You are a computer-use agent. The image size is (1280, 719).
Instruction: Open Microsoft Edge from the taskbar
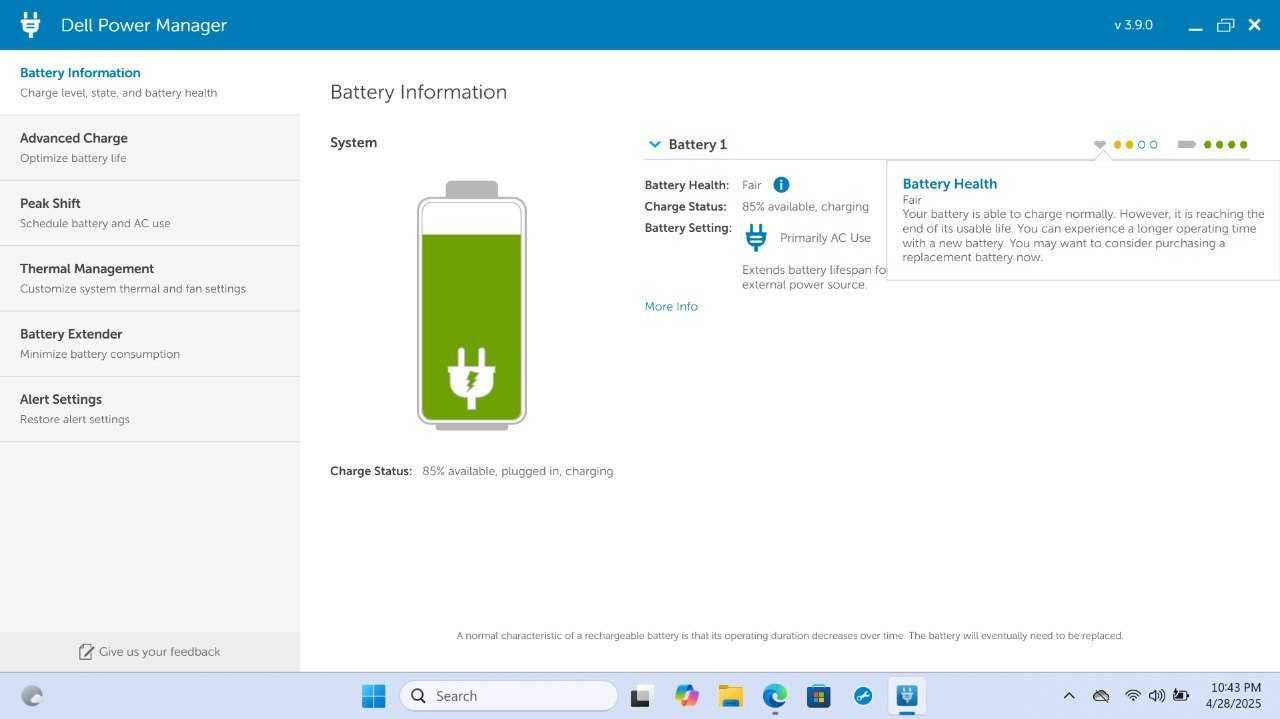tap(774, 696)
